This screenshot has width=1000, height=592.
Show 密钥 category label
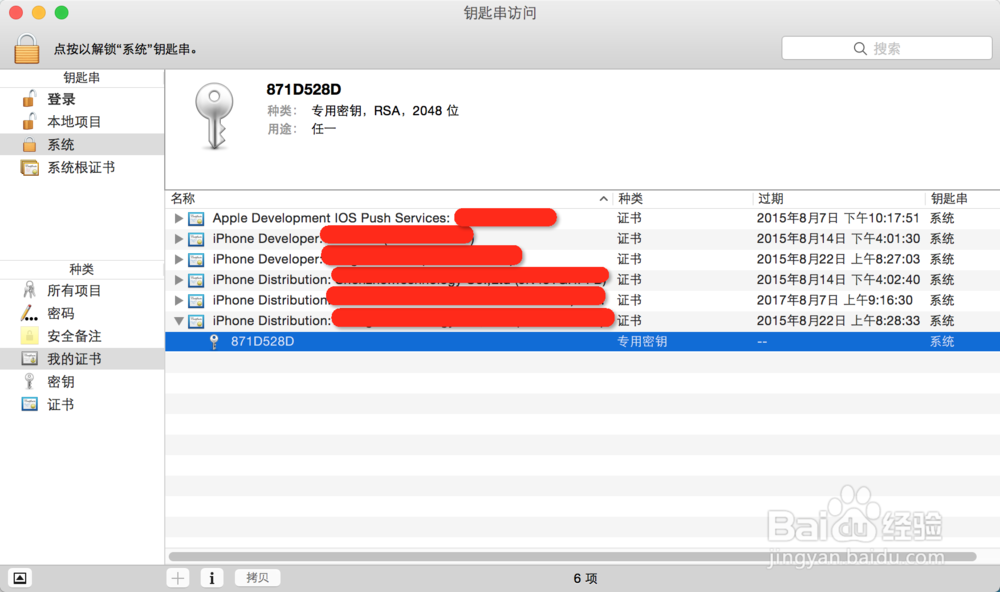[x=61, y=381]
